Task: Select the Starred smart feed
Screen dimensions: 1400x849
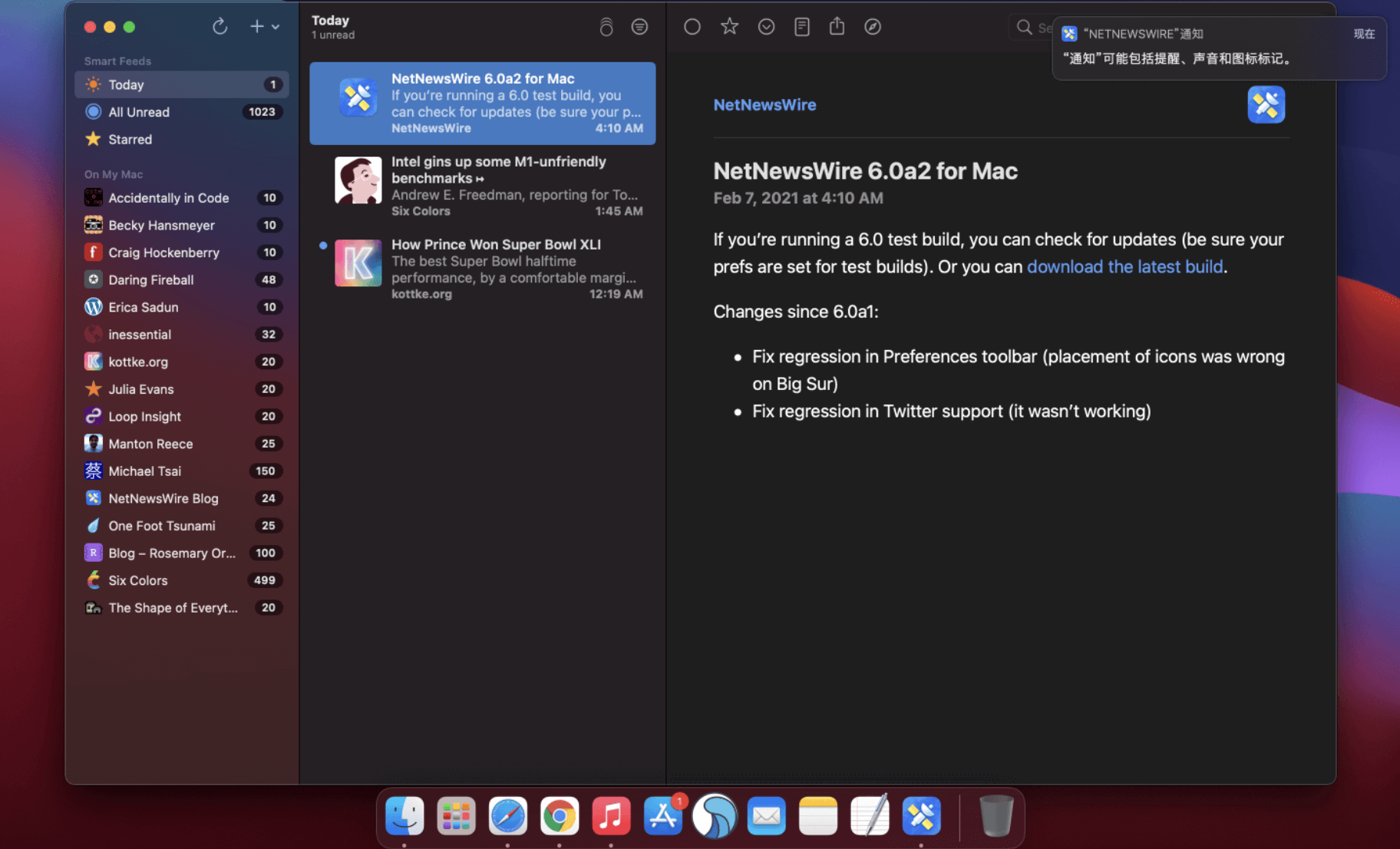Action: 130,140
